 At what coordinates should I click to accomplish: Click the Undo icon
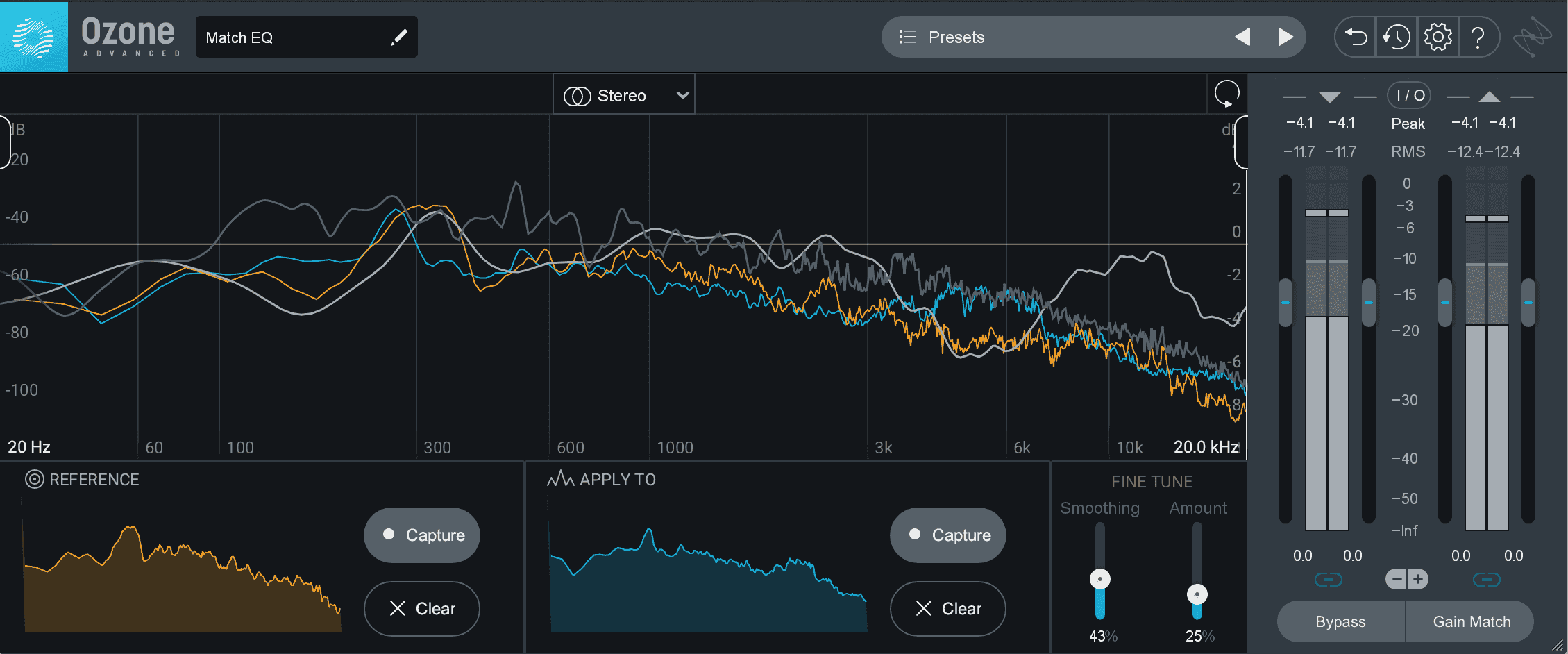(1356, 37)
